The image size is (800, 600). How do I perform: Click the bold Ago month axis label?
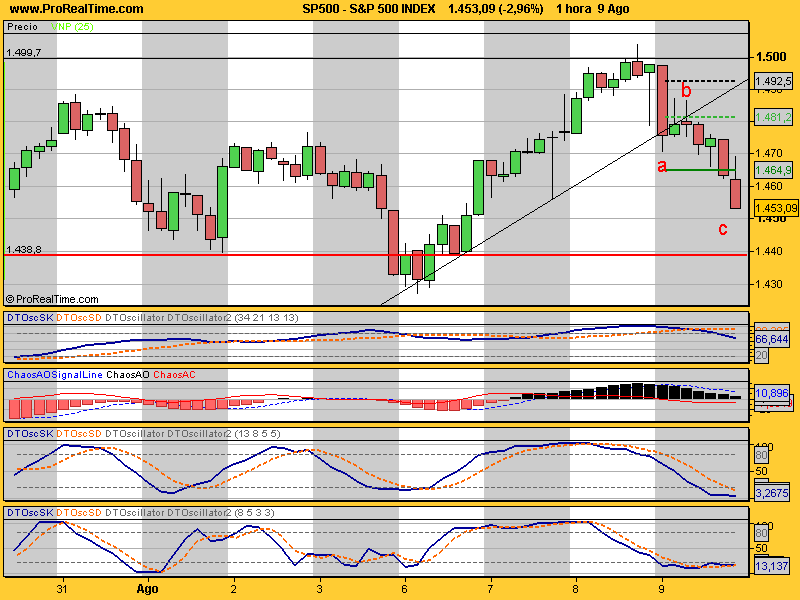[x=147, y=589]
